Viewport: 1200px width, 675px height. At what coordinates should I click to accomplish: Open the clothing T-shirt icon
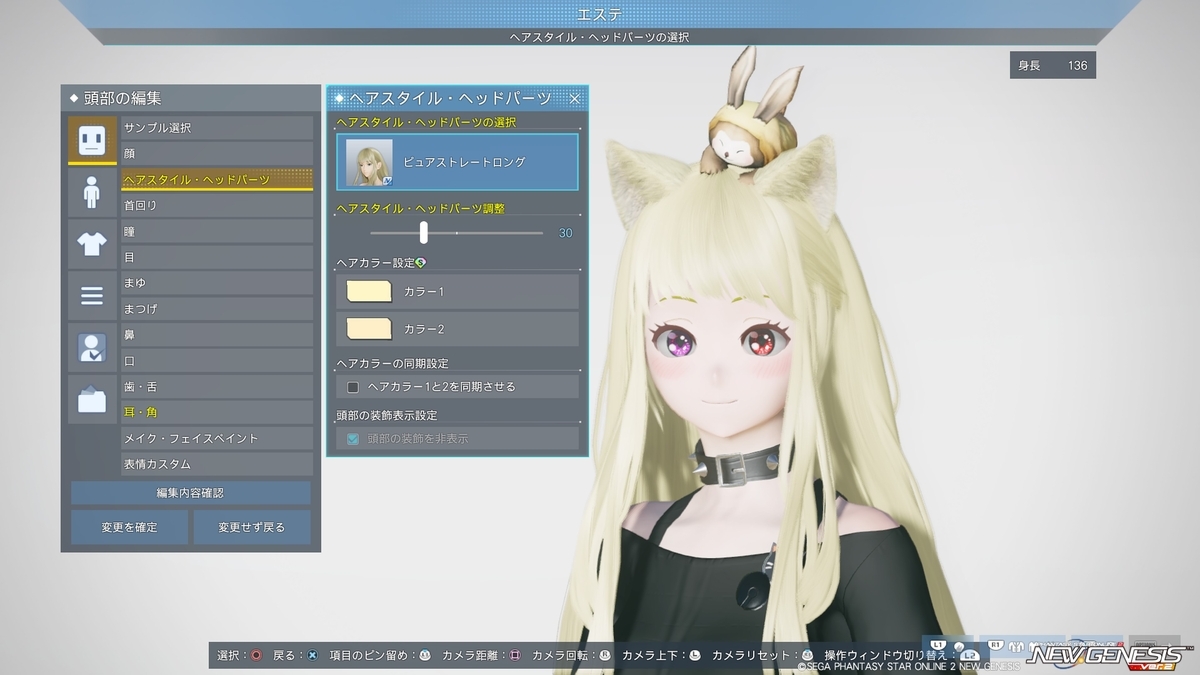click(92, 244)
